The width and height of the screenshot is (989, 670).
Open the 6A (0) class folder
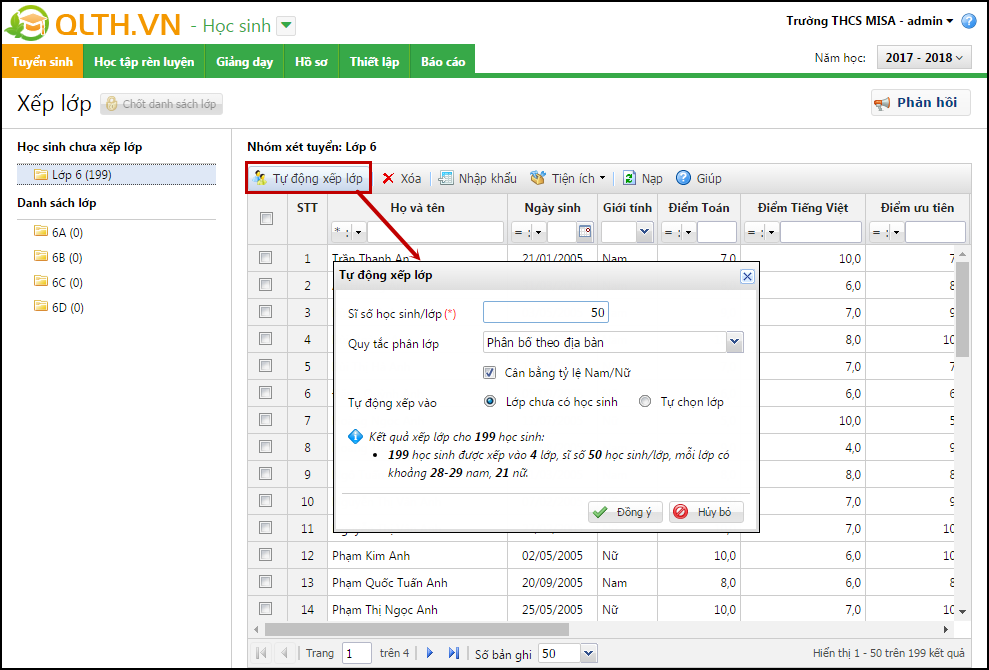click(58, 232)
